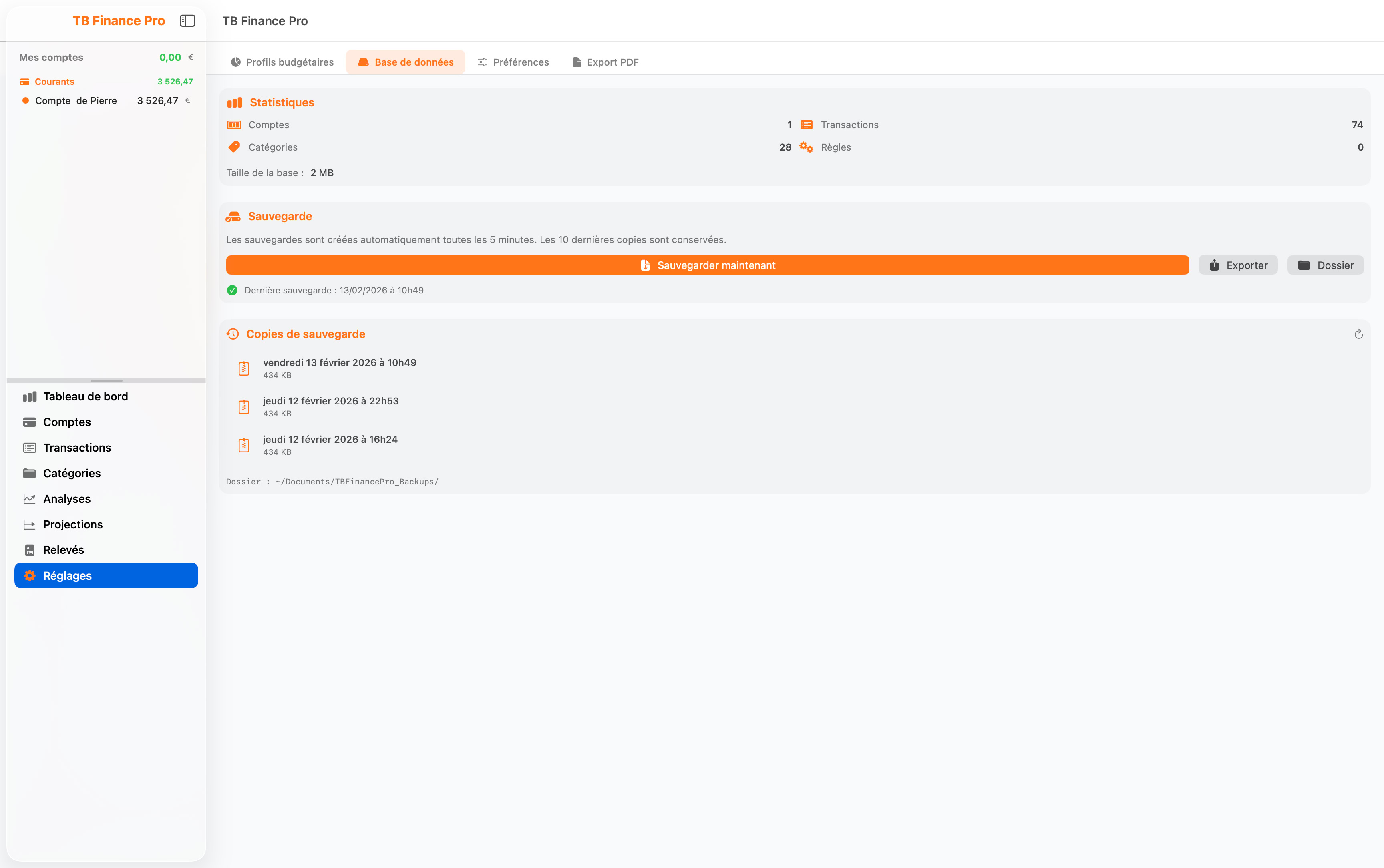Click the green last-backup checkmark icon
This screenshot has width=1384, height=868.
pyautogui.click(x=232, y=291)
